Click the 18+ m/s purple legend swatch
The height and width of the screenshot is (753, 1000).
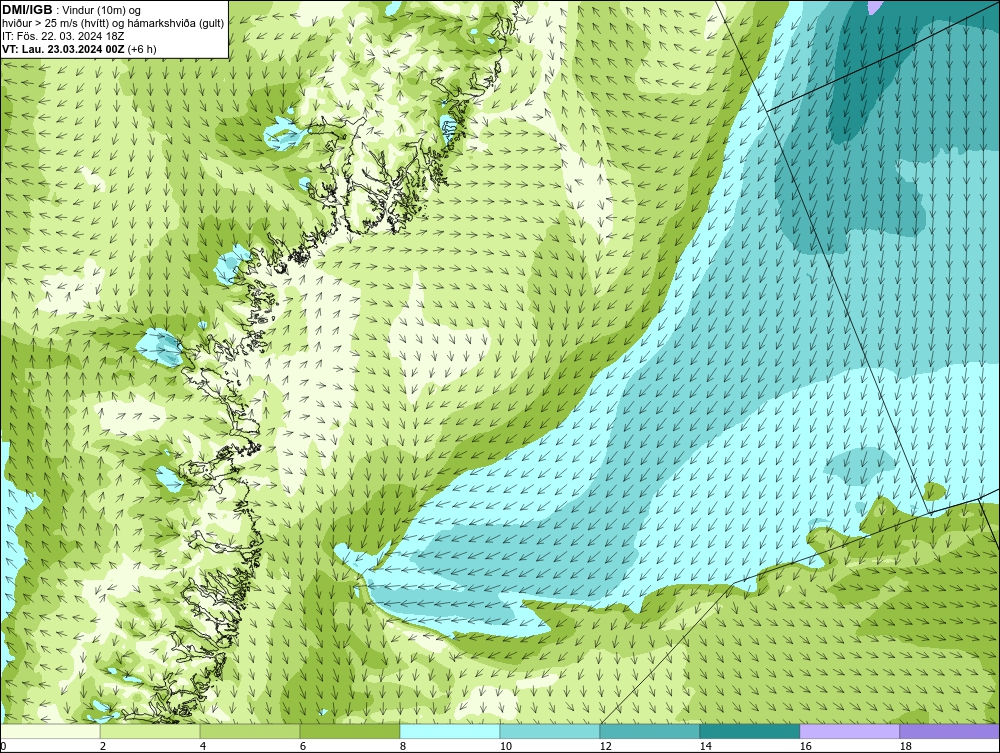[949, 731]
